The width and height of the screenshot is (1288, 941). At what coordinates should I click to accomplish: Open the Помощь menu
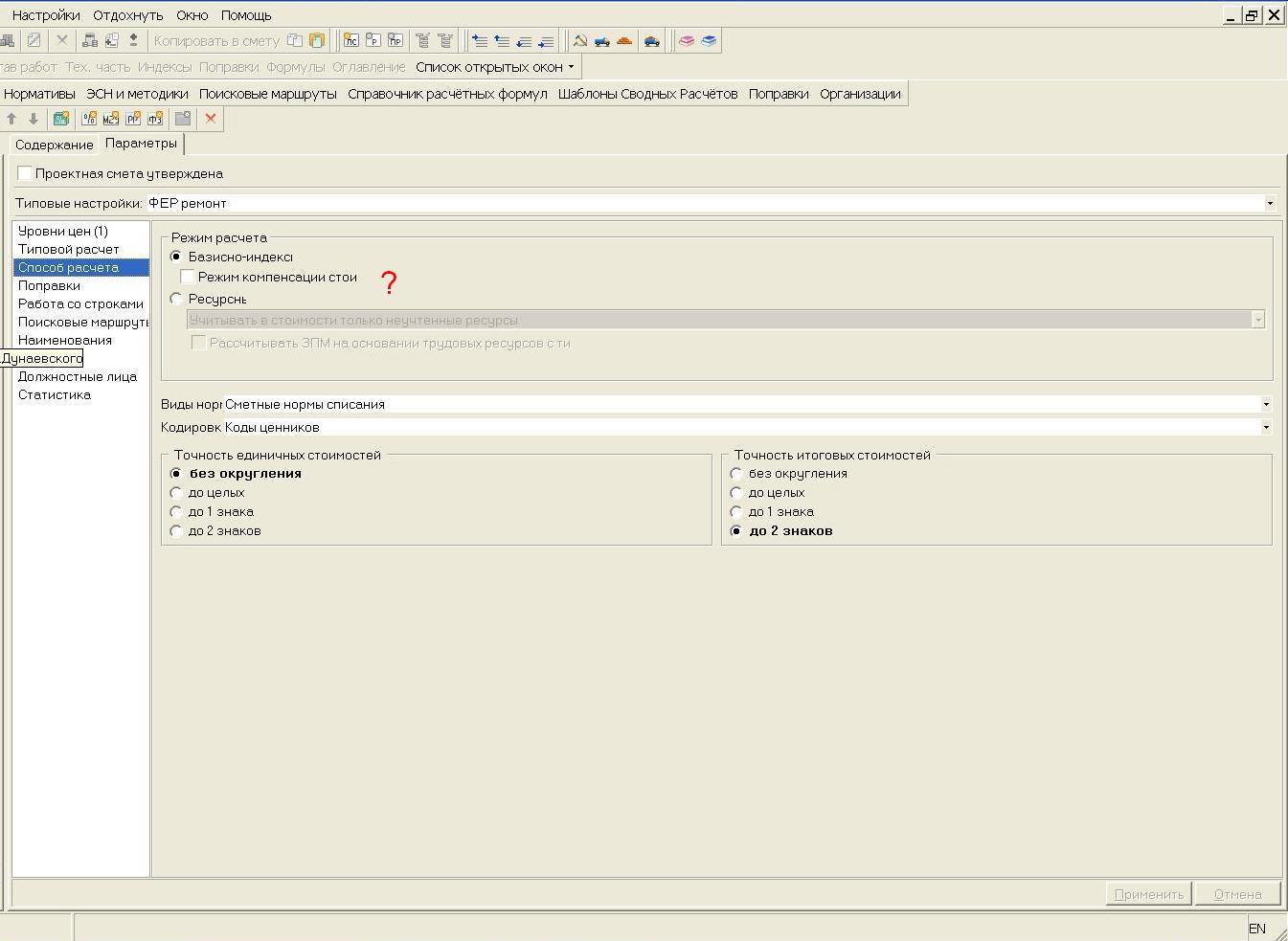click(246, 15)
